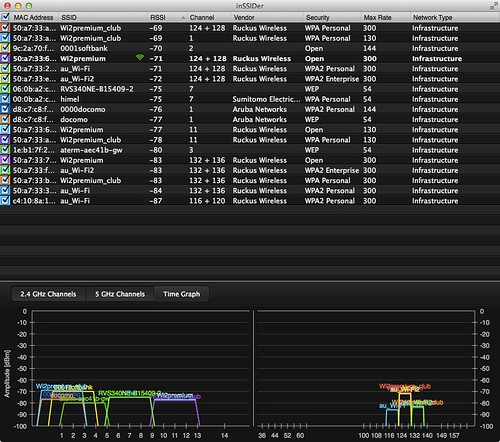Viewport: 500px width, 442px height.
Task: Click the SSID column header
Action: (69, 17)
